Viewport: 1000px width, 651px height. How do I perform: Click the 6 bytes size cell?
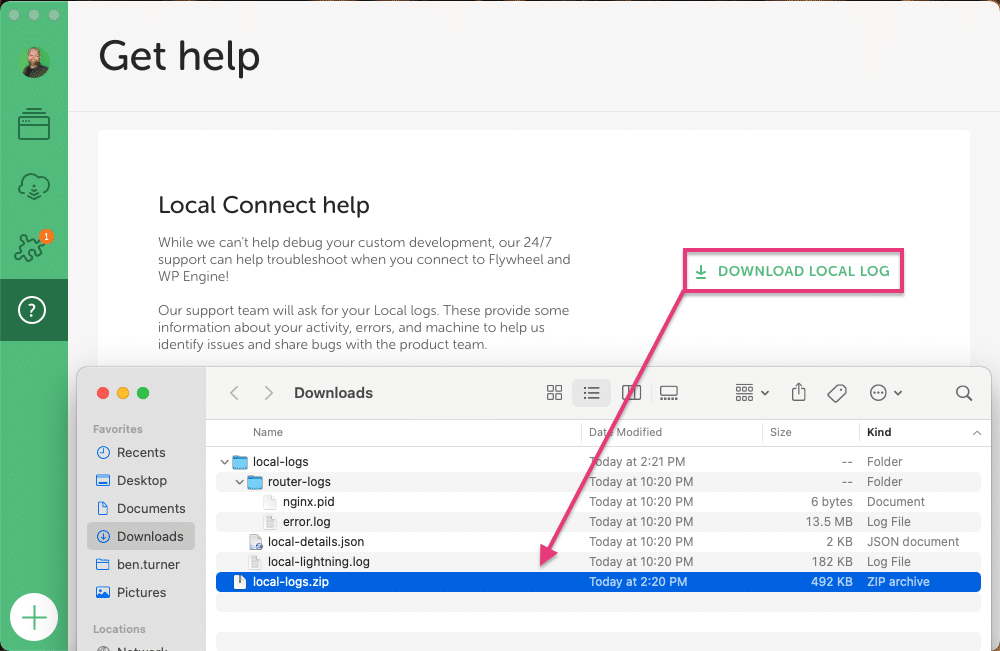(832, 502)
